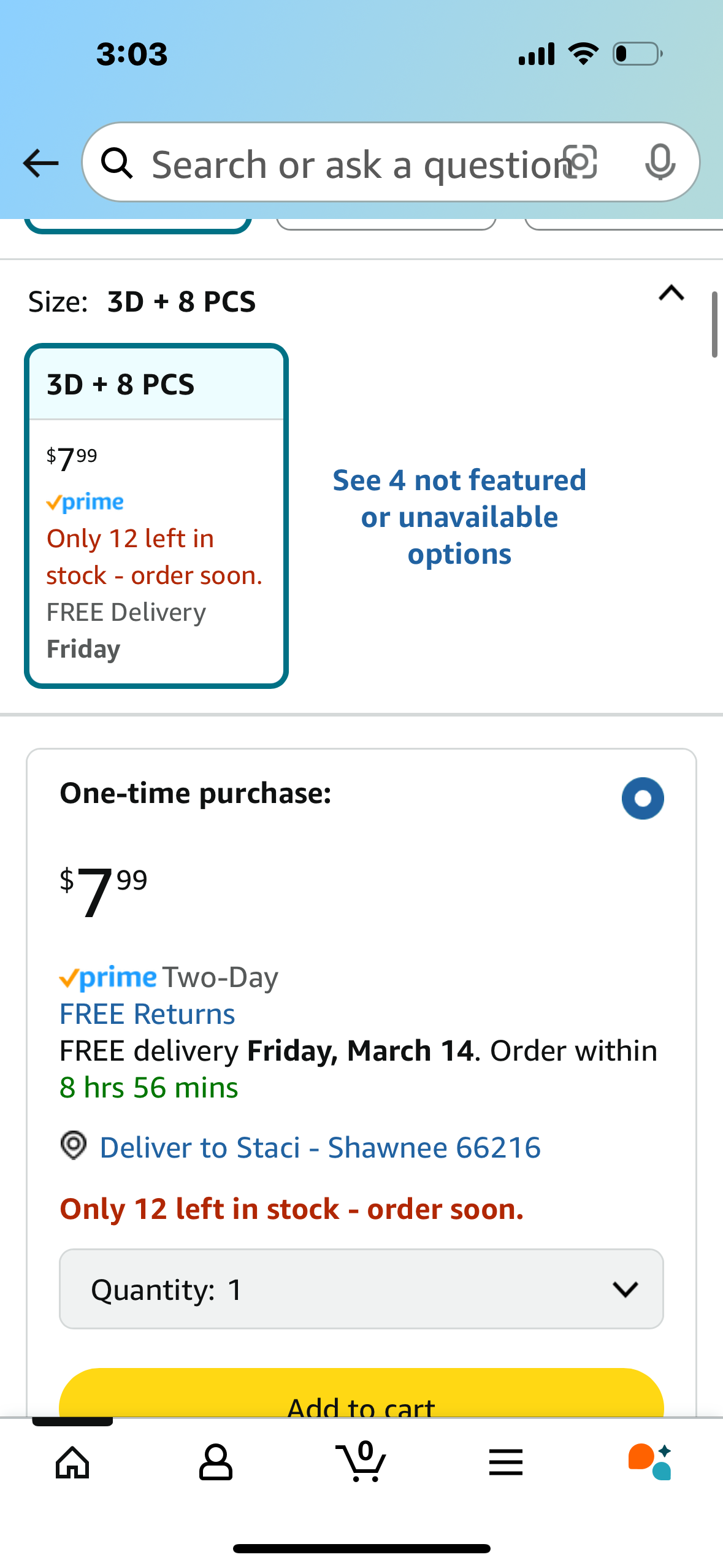Open the account profile tab
This screenshot has width=723, height=1568.
pos(216,1462)
